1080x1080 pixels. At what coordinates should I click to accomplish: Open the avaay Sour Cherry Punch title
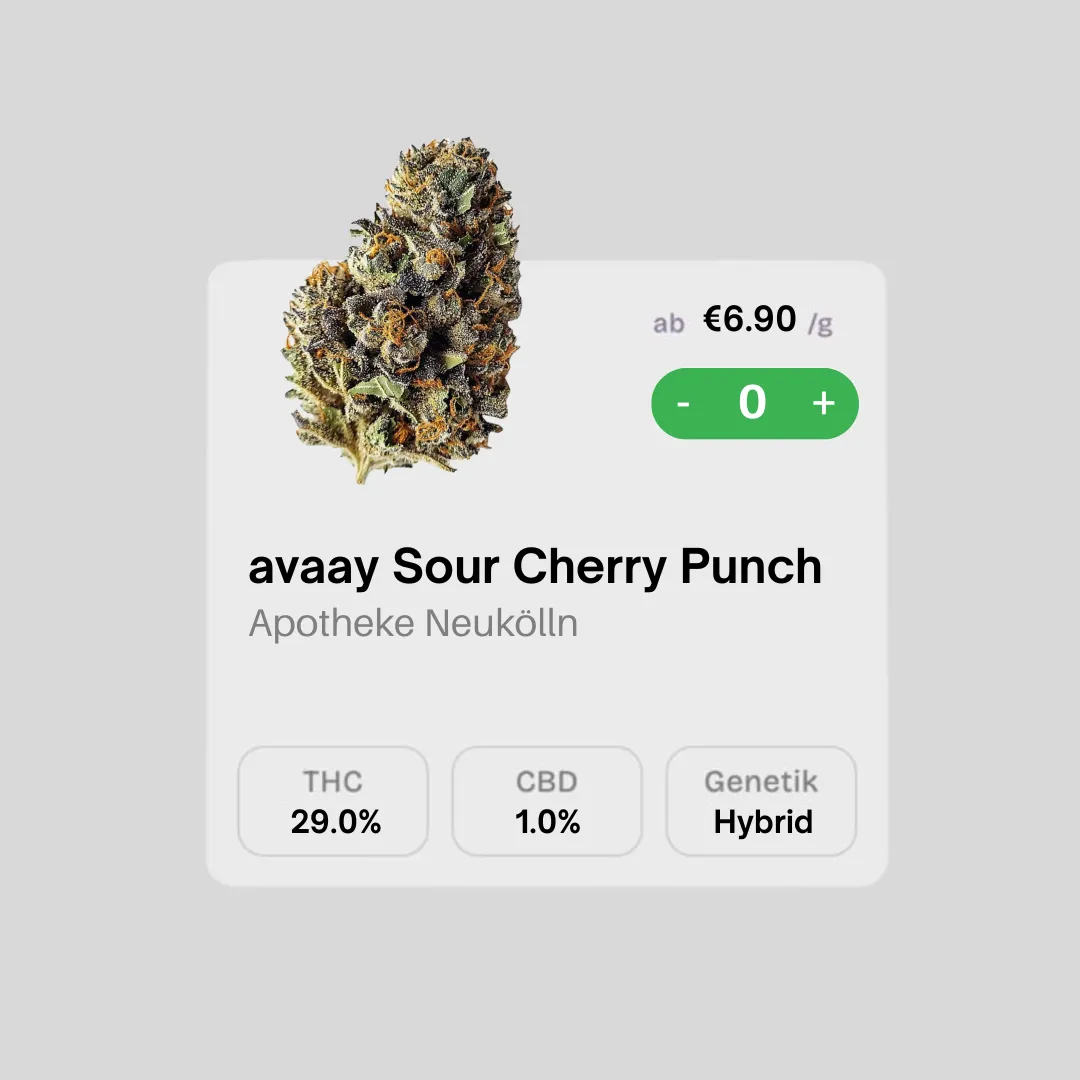click(535, 567)
